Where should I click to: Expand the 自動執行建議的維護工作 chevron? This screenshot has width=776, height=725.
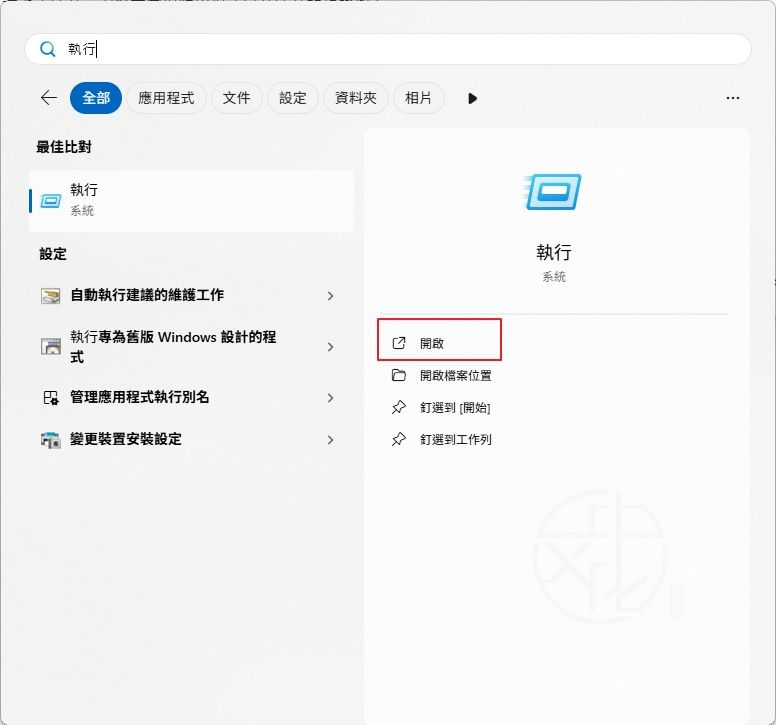coord(331,296)
